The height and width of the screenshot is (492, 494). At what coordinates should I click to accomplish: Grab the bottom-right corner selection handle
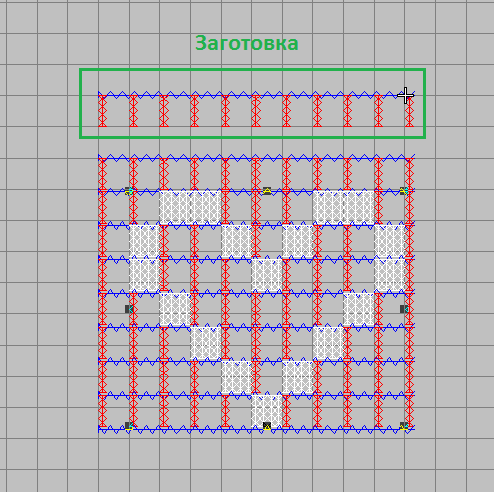[404, 426]
